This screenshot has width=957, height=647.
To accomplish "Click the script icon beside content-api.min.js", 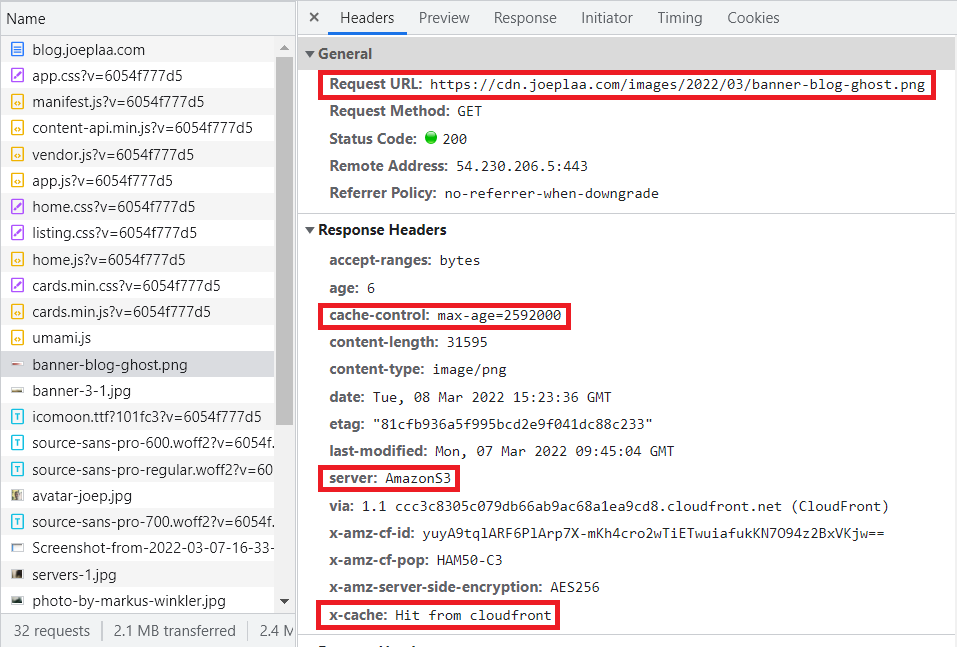I will point(18,128).
